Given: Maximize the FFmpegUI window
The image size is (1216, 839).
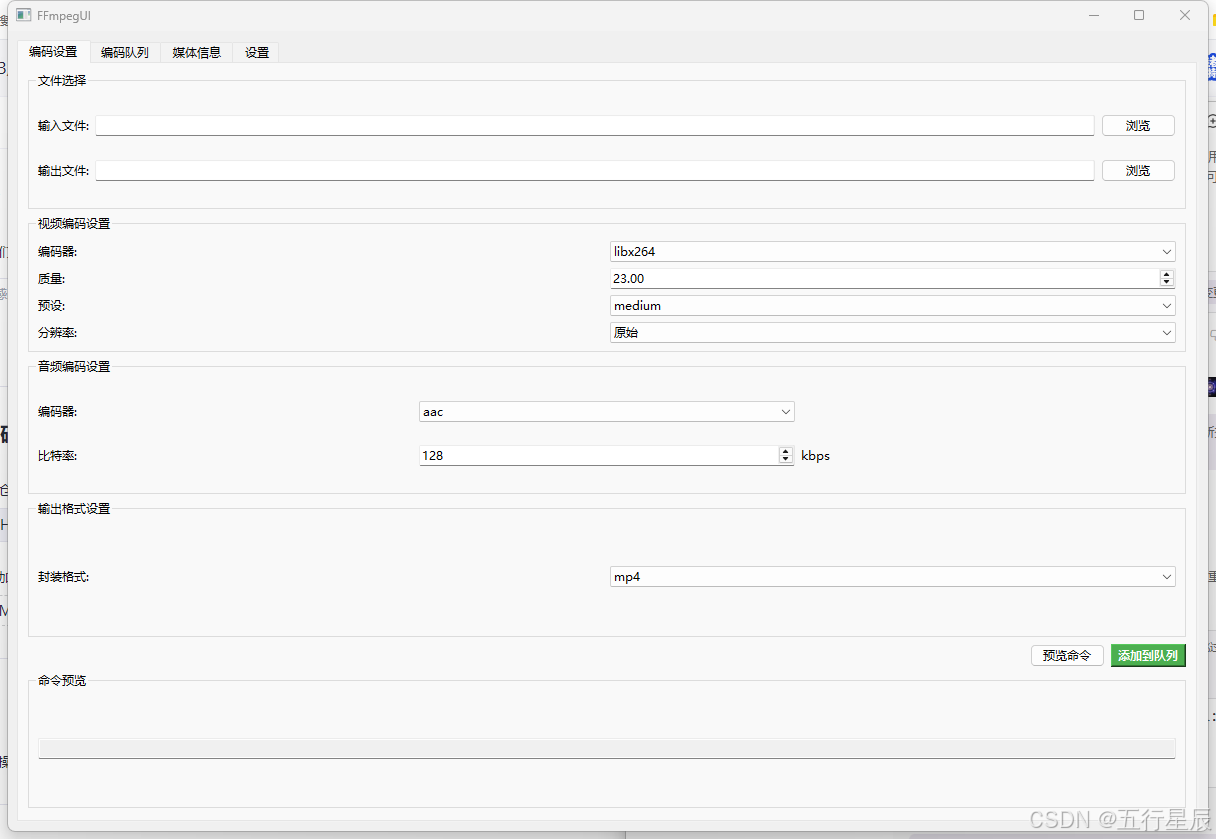Looking at the screenshot, I should pos(1139,16).
